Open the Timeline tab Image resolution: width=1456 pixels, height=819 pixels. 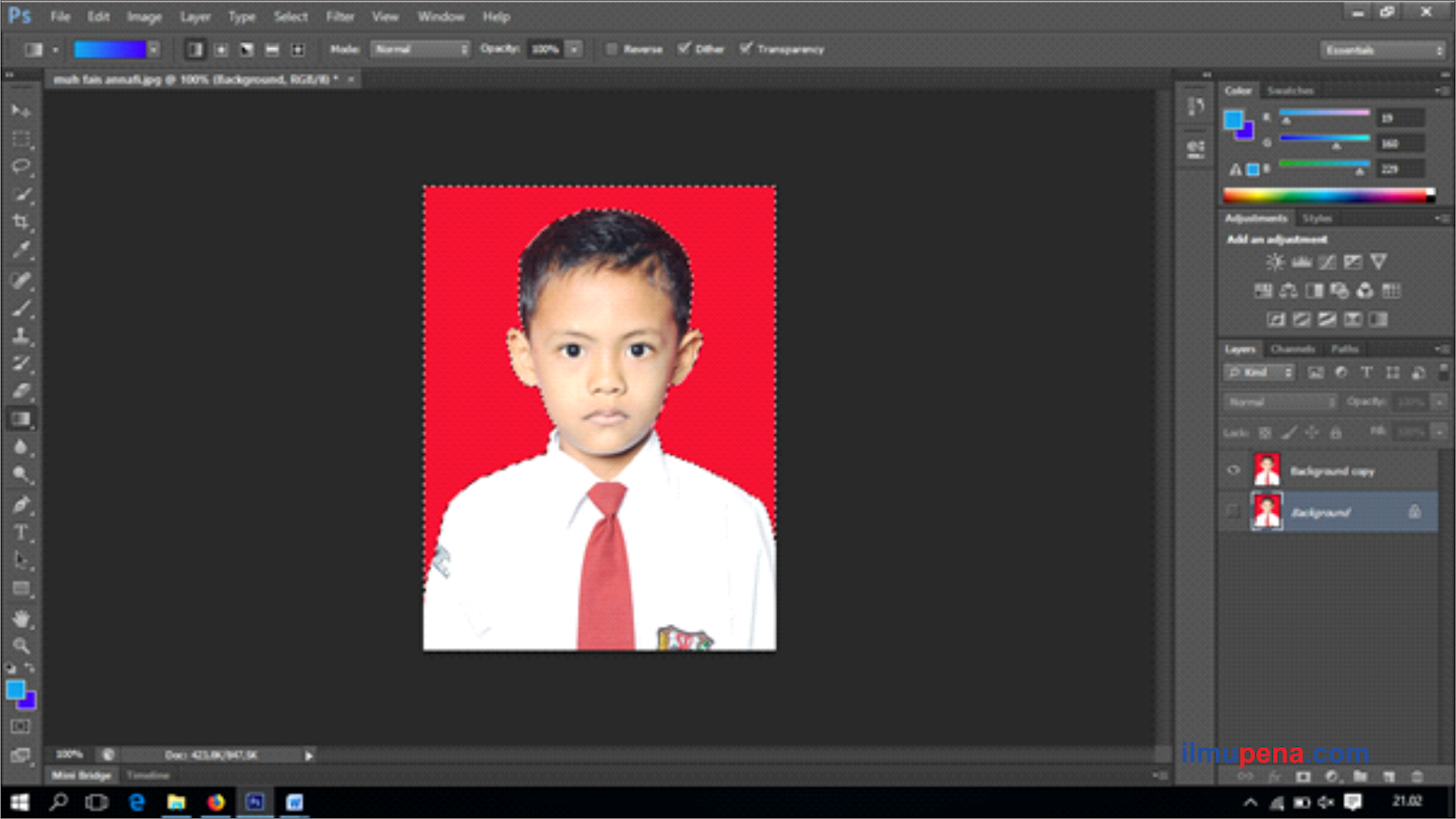[148, 775]
